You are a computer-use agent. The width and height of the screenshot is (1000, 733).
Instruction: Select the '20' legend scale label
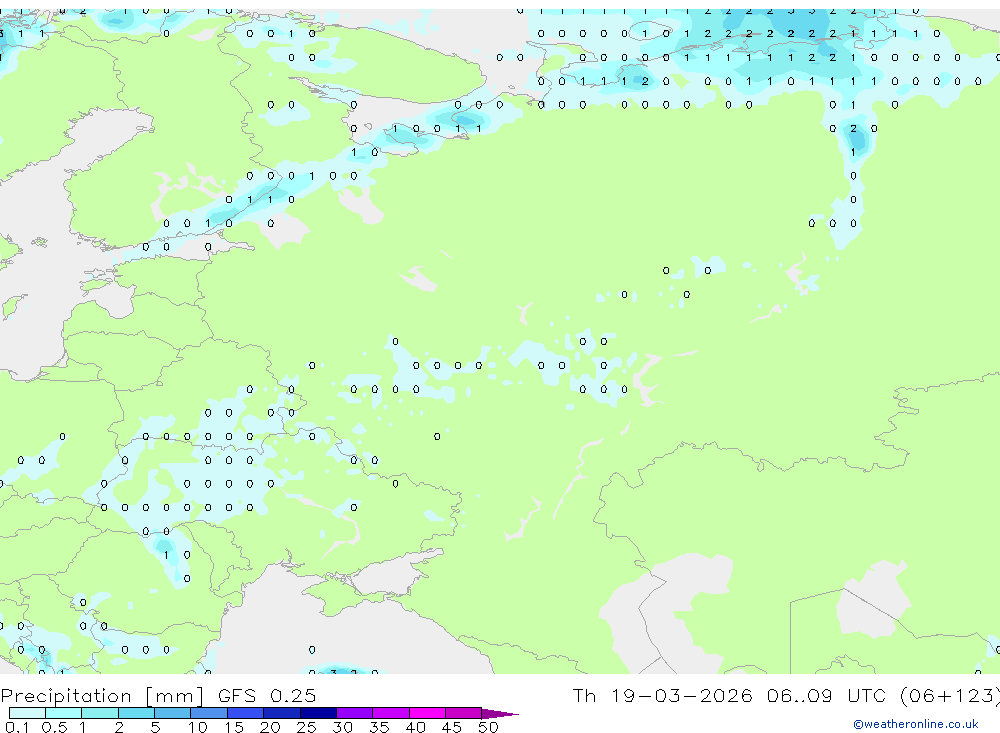coord(270,727)
